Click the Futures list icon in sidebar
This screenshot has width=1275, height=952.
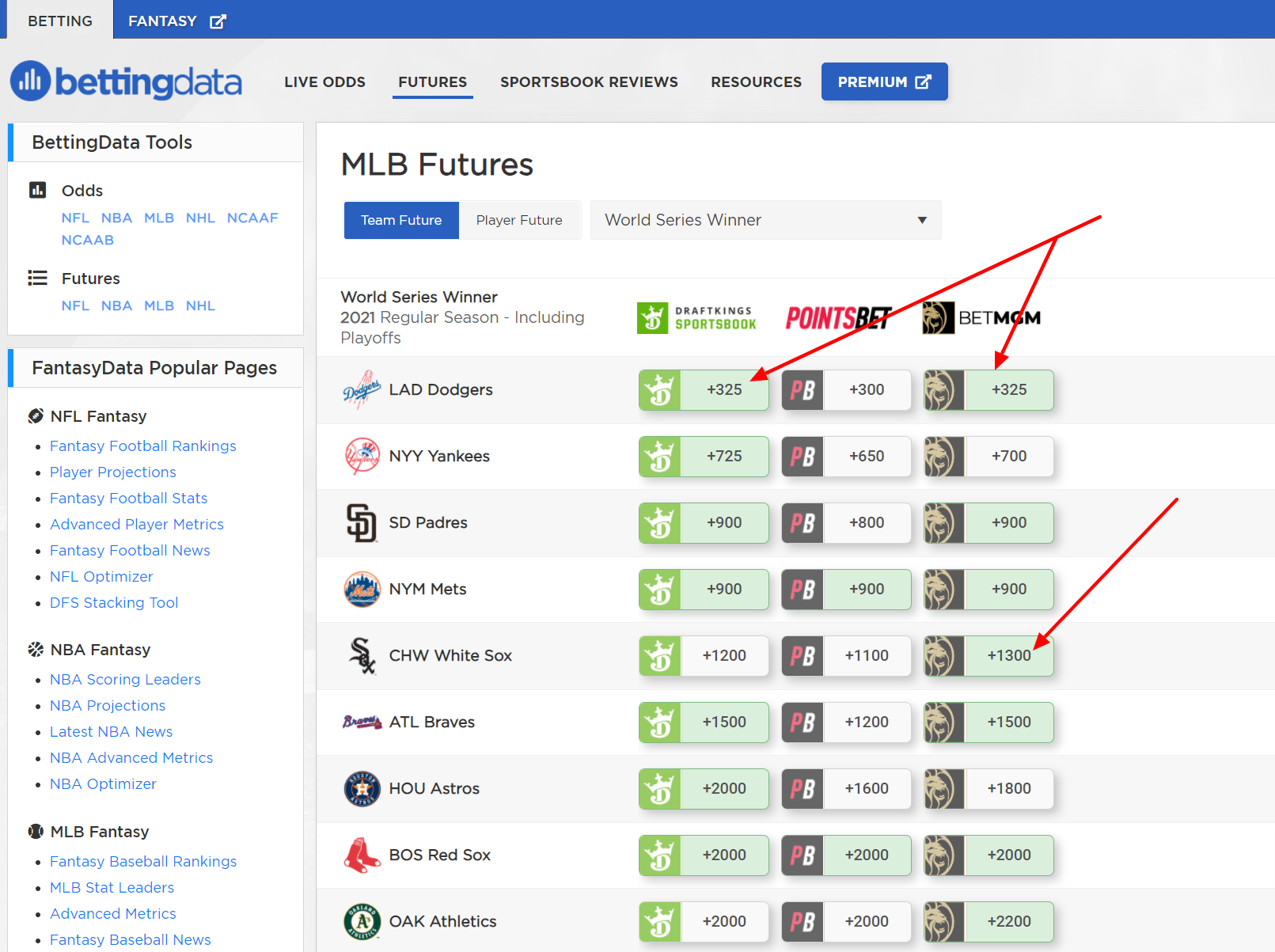click(37, 278)
